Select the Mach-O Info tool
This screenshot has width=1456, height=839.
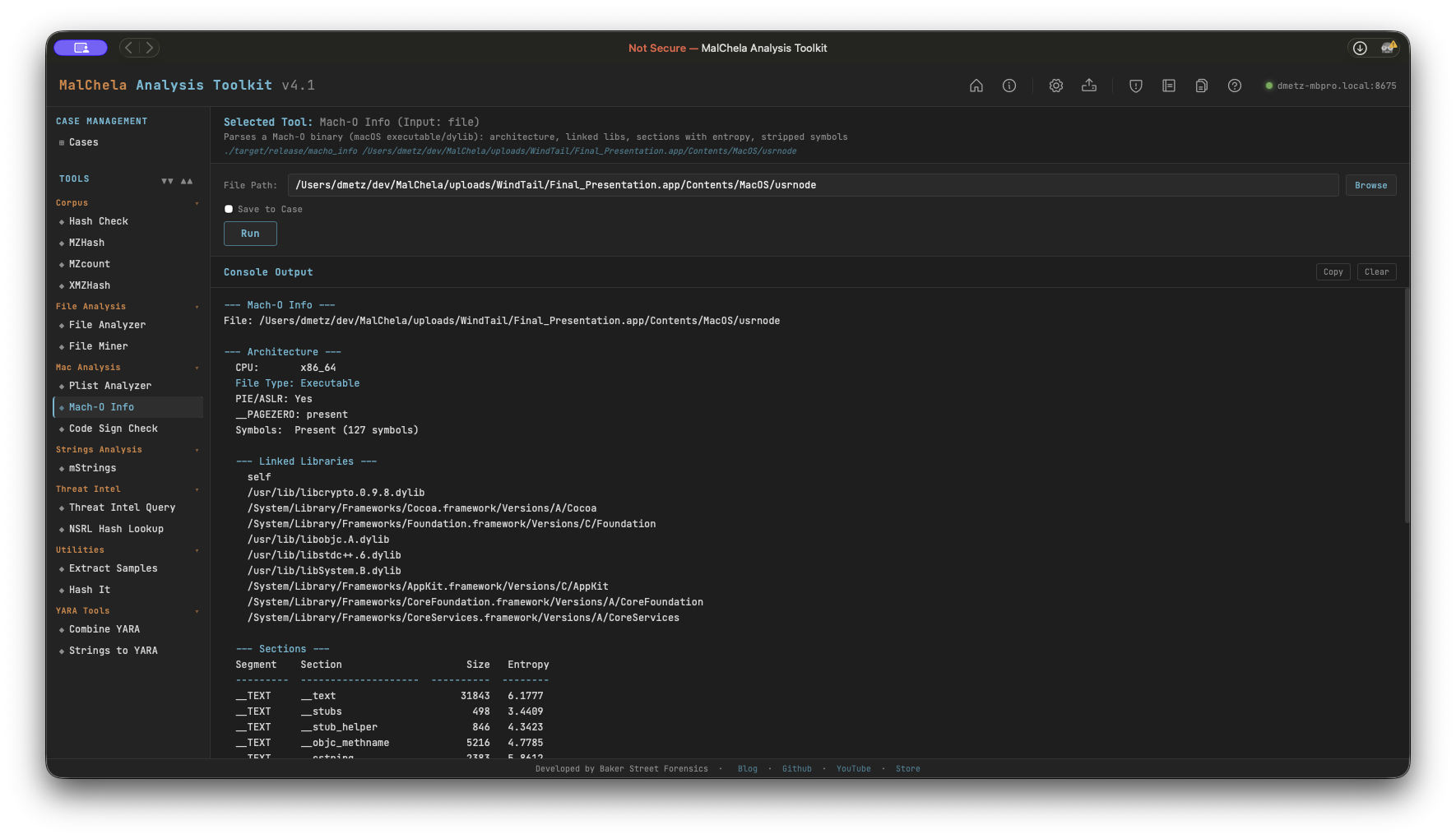click(128, 407)
